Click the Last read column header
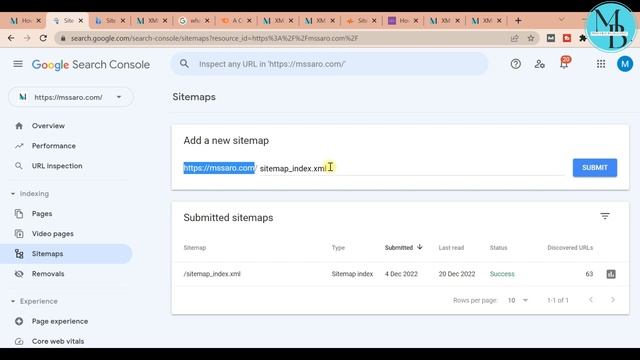 (x=451, y=248)
